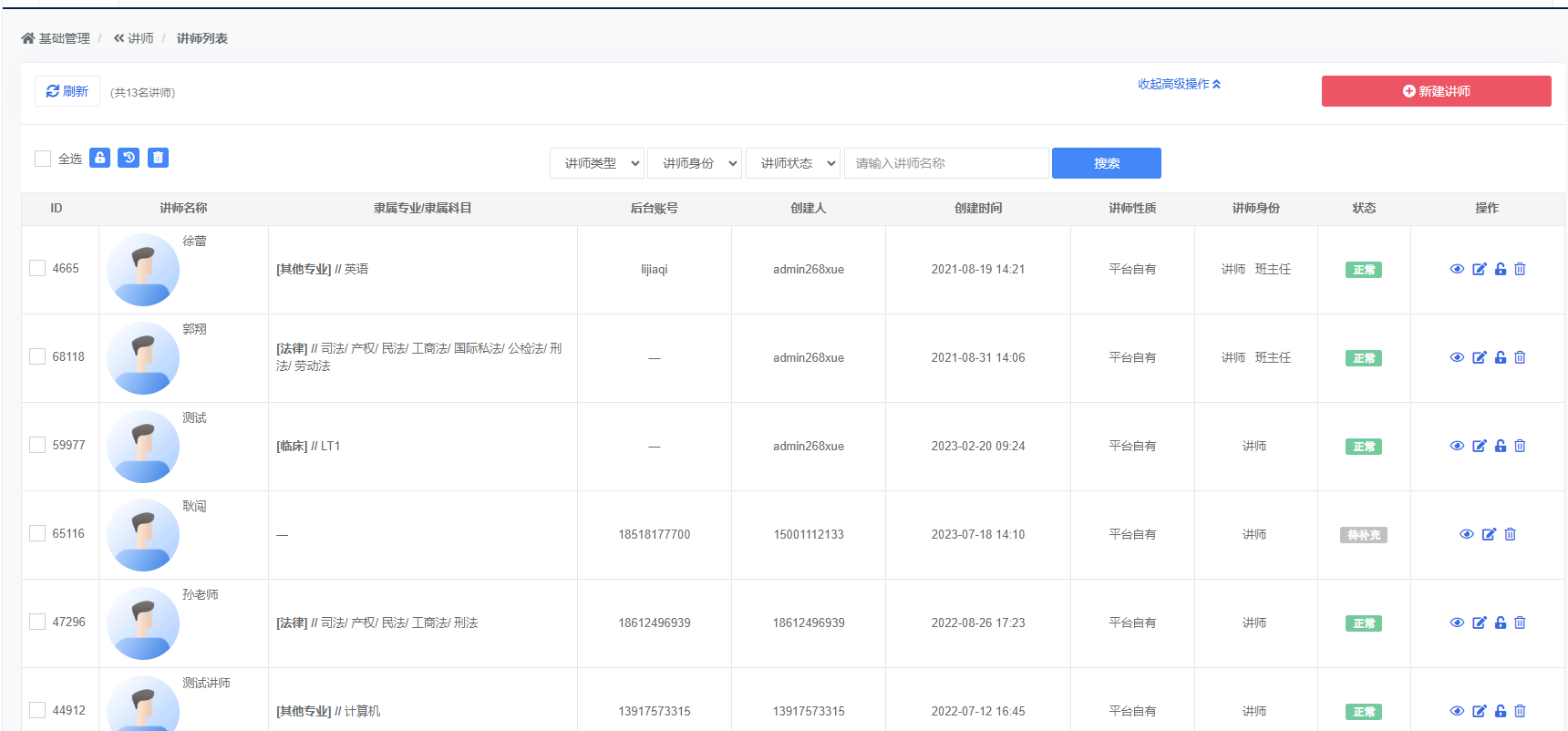The image size is (1568, 731).
Task: Click the bulk restore history icon
Action: tap(129, 158)
